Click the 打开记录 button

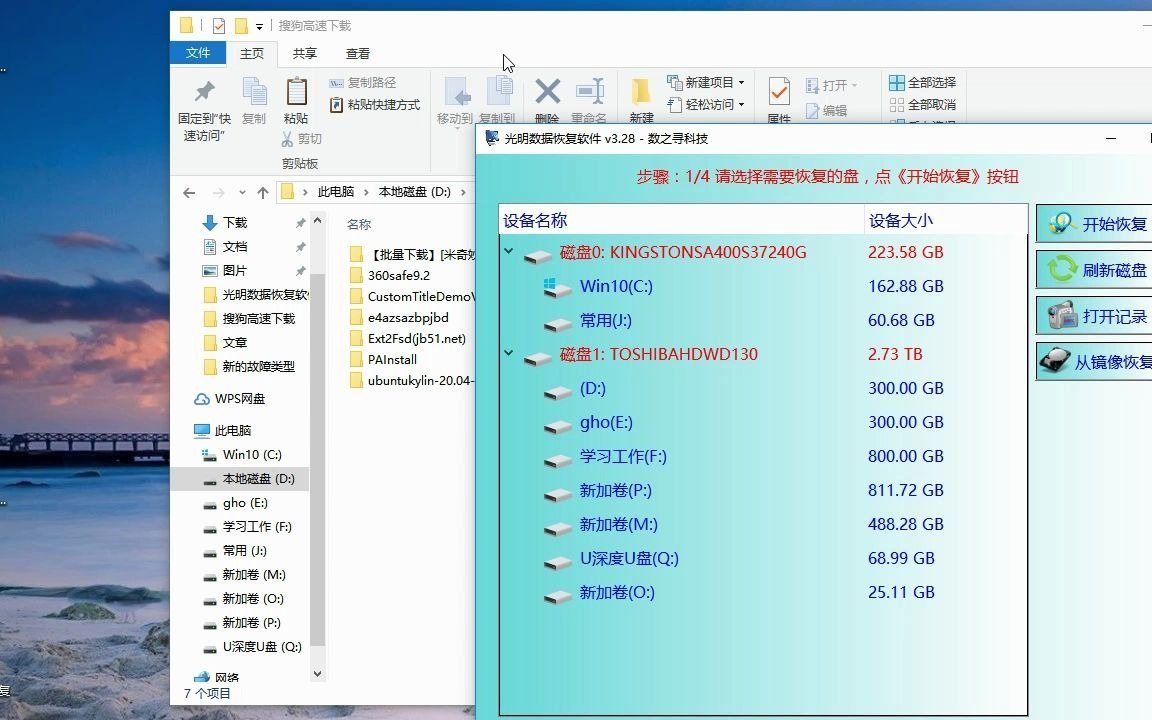click(x=1095, y=316)
